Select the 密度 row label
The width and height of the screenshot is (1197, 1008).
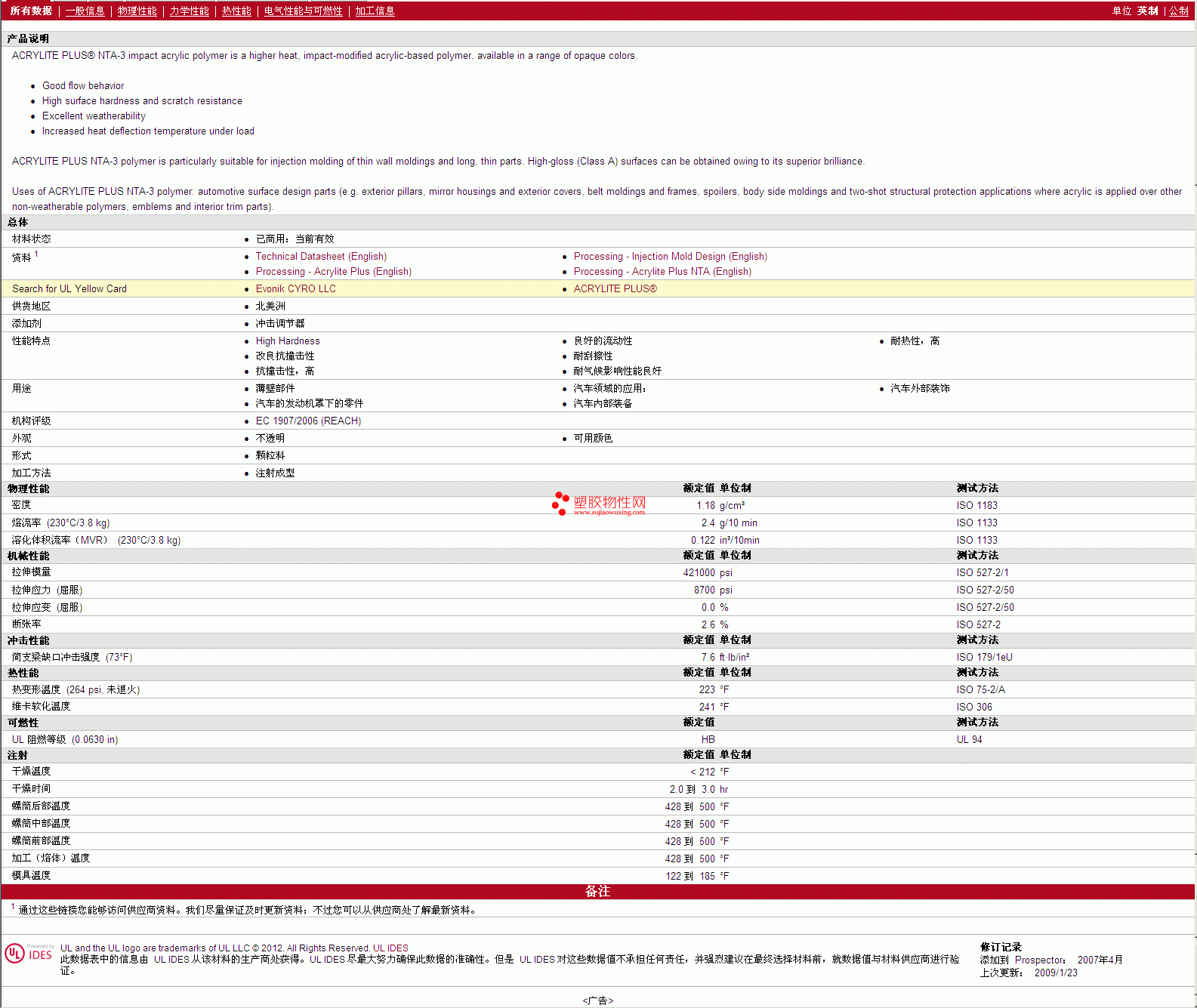(21, 505)
